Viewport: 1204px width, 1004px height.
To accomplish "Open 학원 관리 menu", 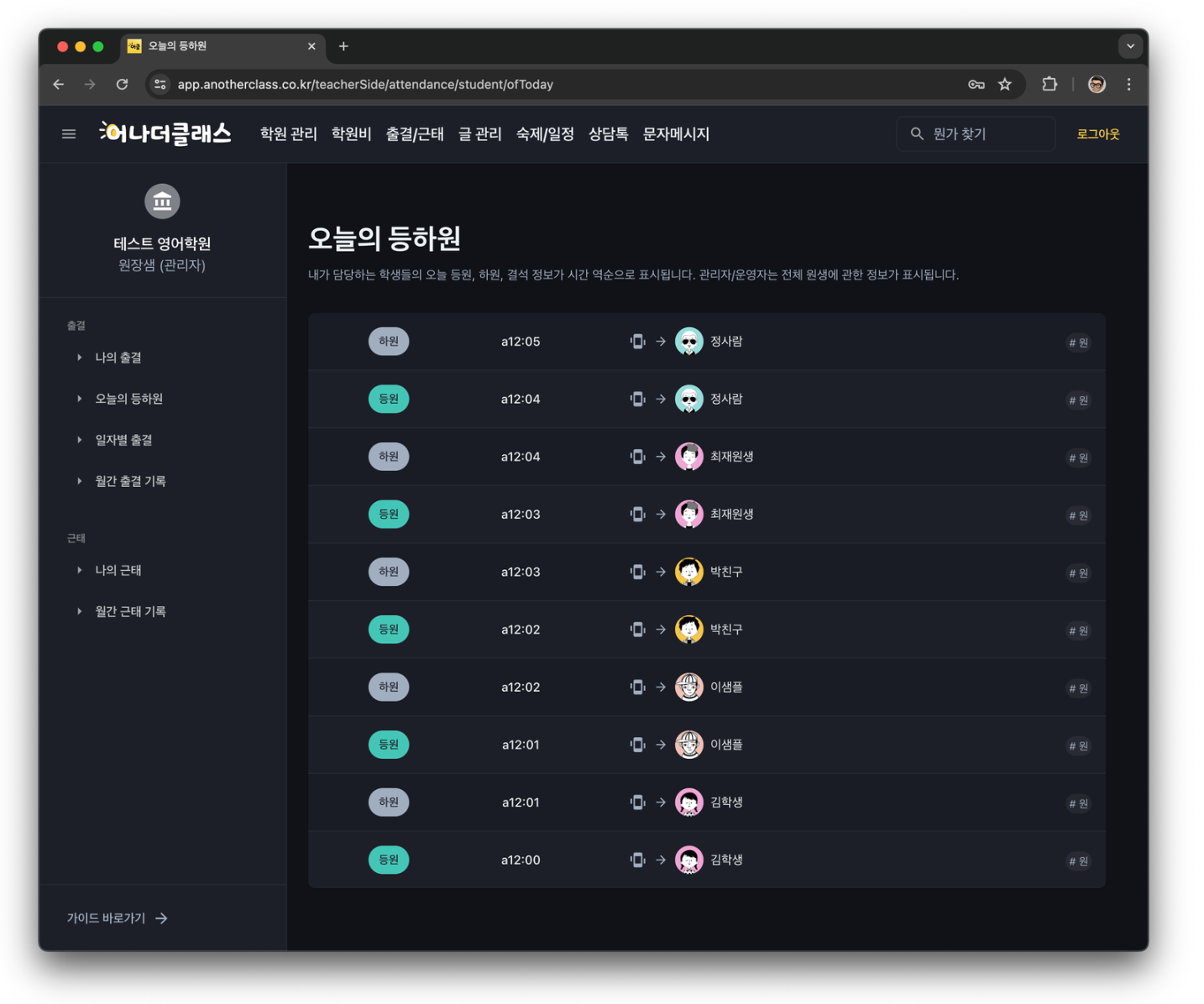I will 289,133.
